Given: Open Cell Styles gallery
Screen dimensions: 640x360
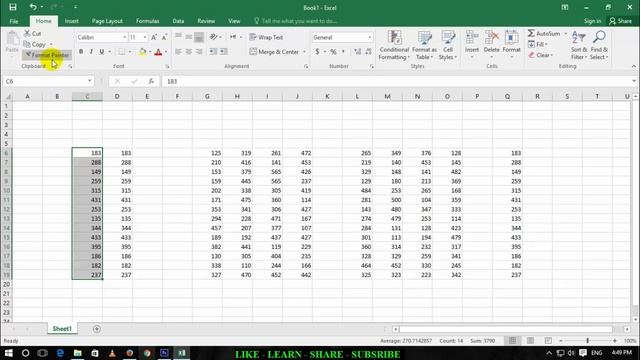Looking at the screenshot, I should (448, 45).
